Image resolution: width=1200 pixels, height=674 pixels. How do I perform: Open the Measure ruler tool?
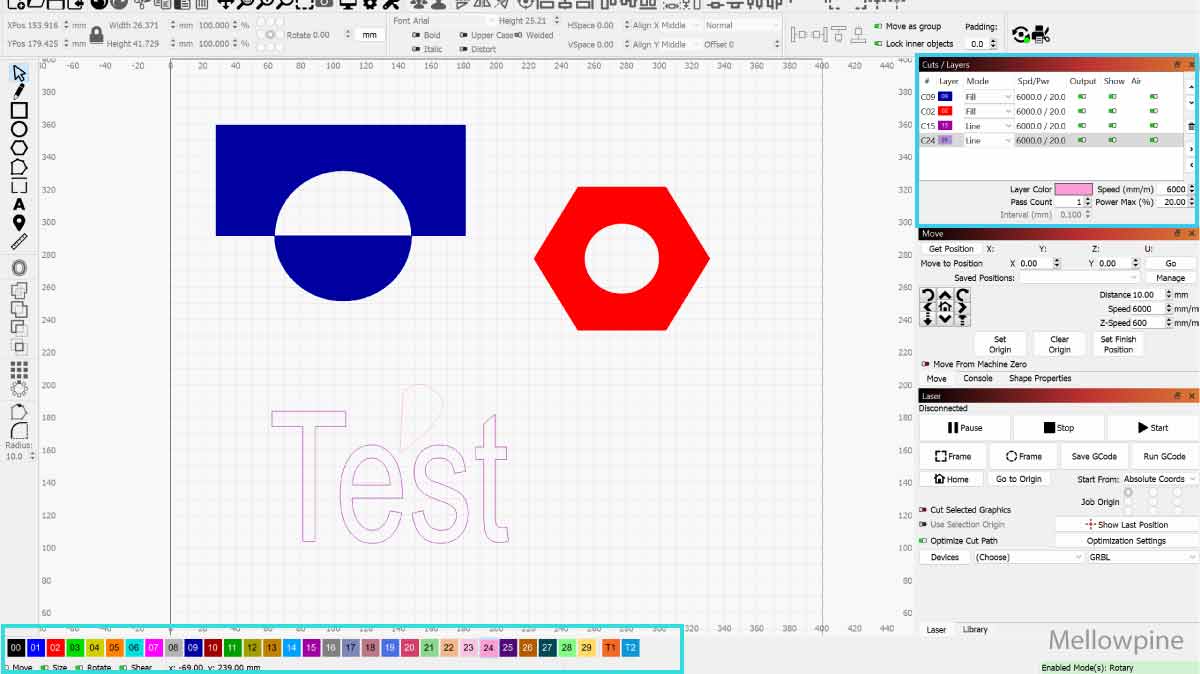point(19,242)
